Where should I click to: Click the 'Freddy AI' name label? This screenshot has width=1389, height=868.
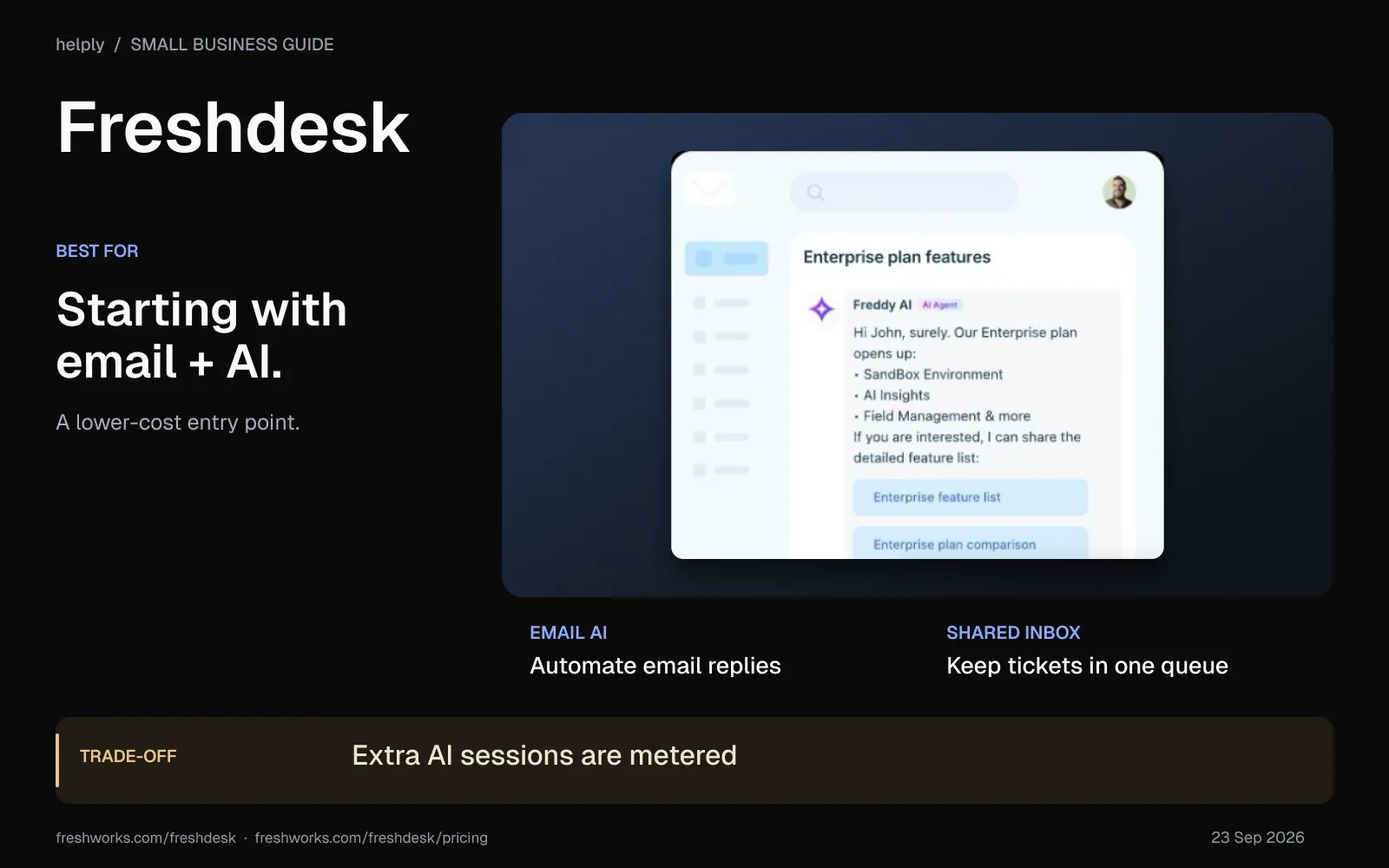click(882, 305)
